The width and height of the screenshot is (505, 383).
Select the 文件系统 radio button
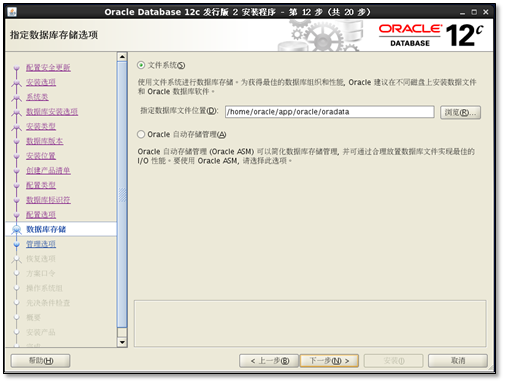coord(141,65)
